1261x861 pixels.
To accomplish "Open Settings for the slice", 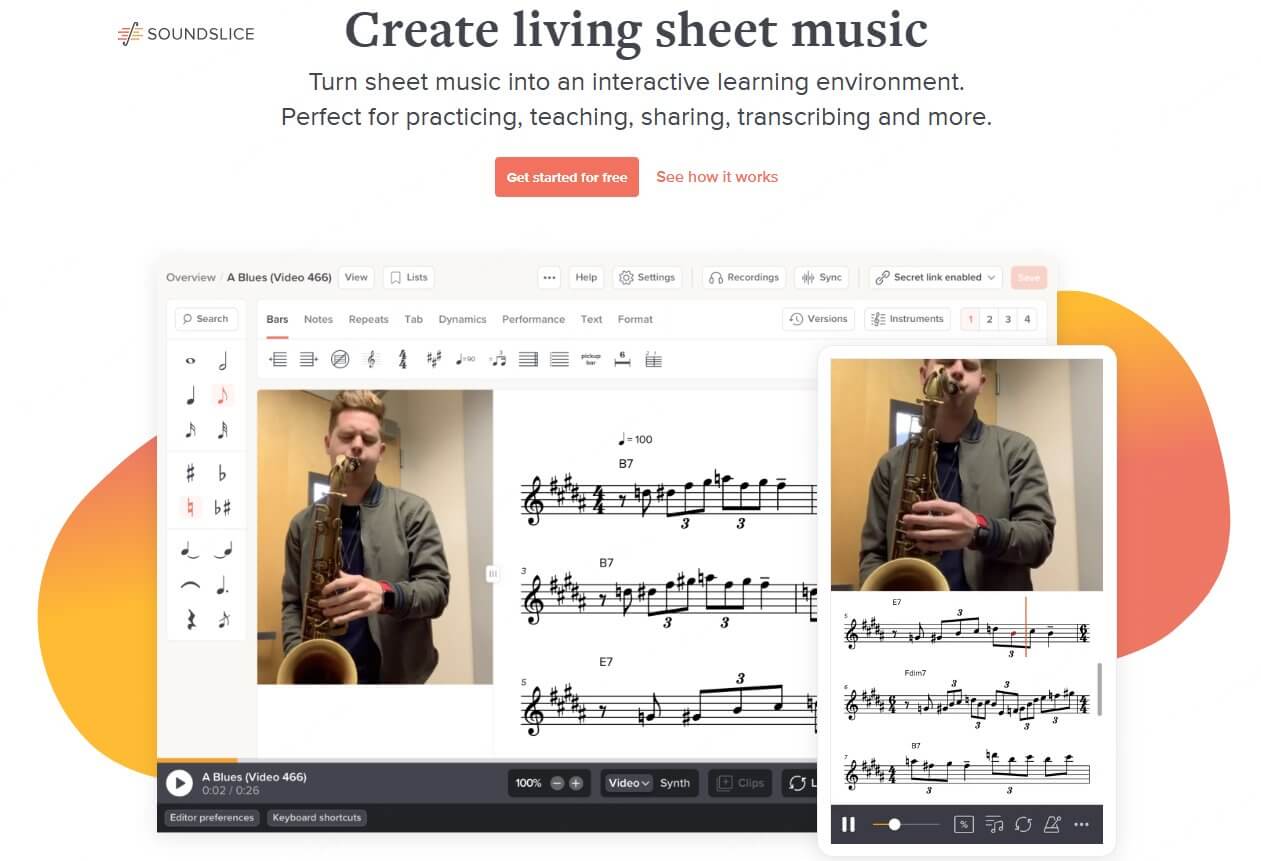I will point(647,277).
